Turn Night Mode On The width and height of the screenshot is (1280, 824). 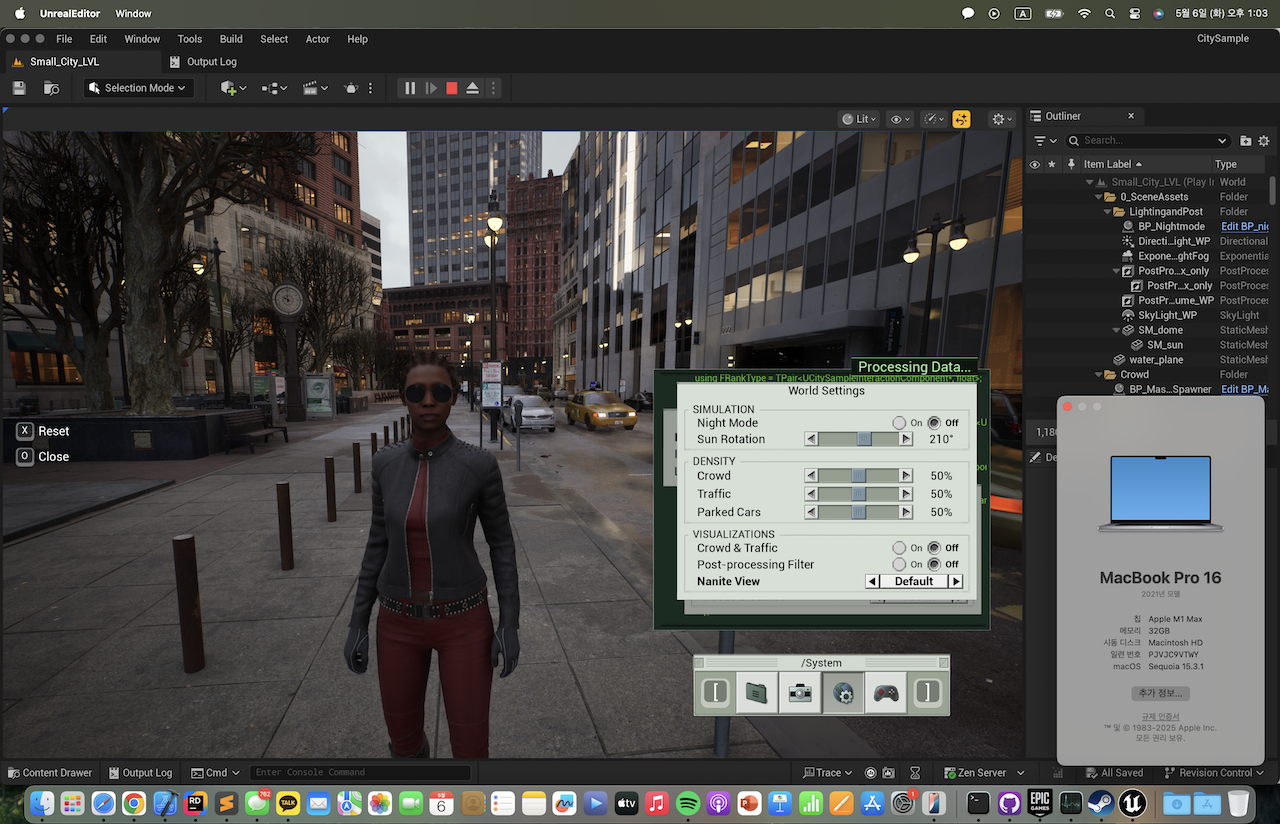[899, 423]
